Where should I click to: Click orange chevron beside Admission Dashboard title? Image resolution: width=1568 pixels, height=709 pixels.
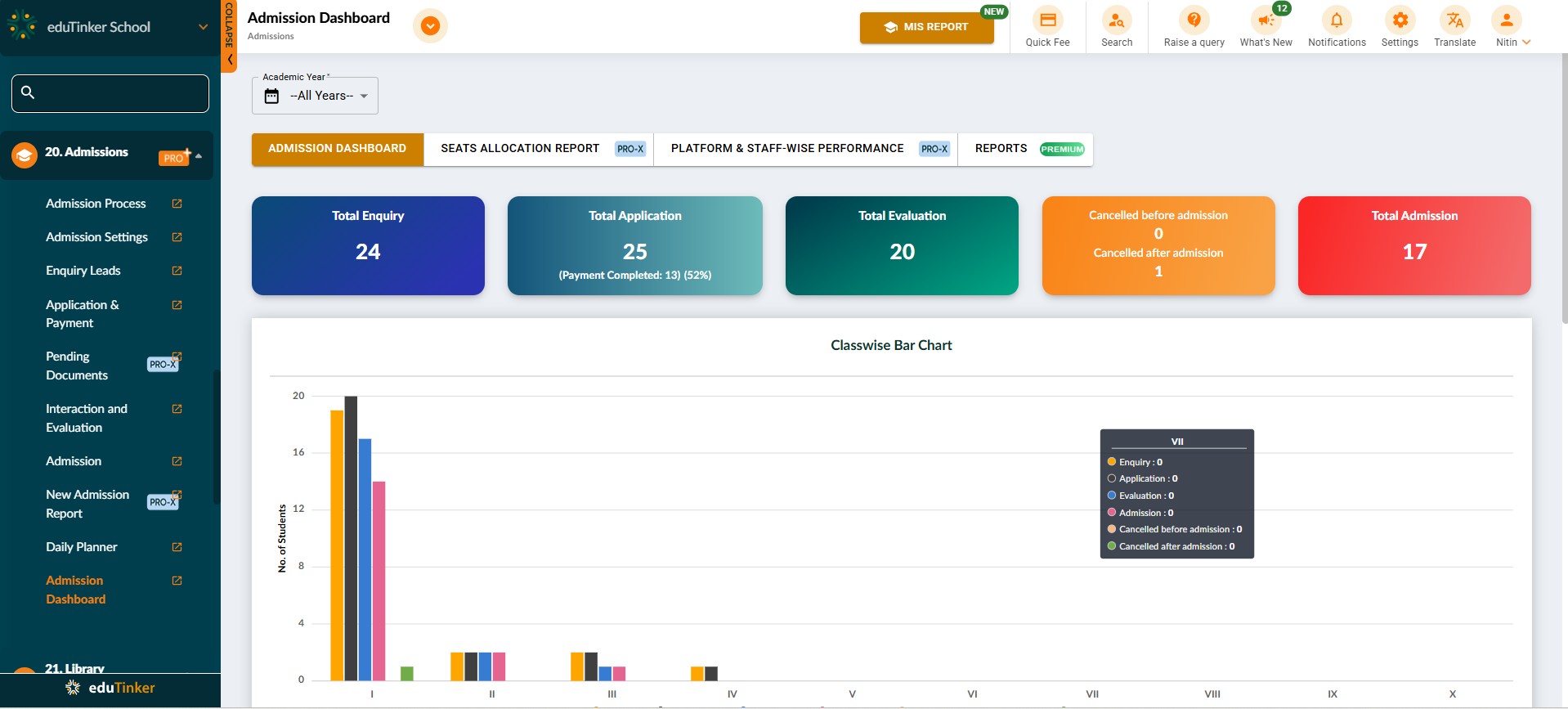430,26
